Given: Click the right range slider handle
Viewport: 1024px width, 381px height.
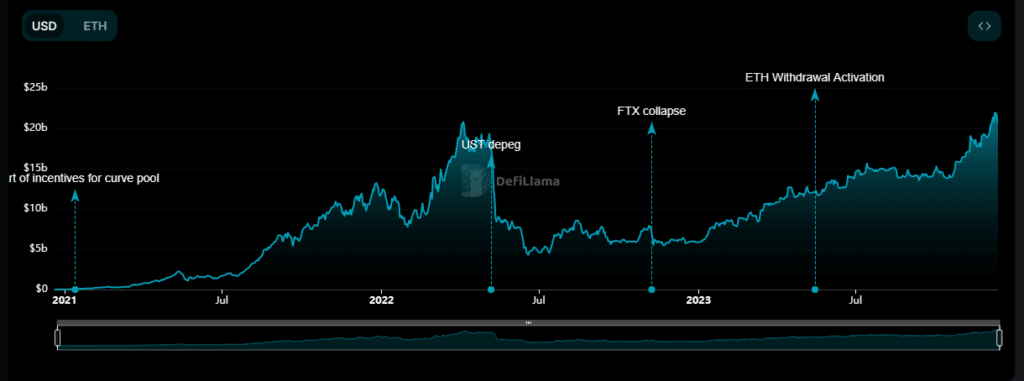Looking at the screenshot, I should (999, 338).
